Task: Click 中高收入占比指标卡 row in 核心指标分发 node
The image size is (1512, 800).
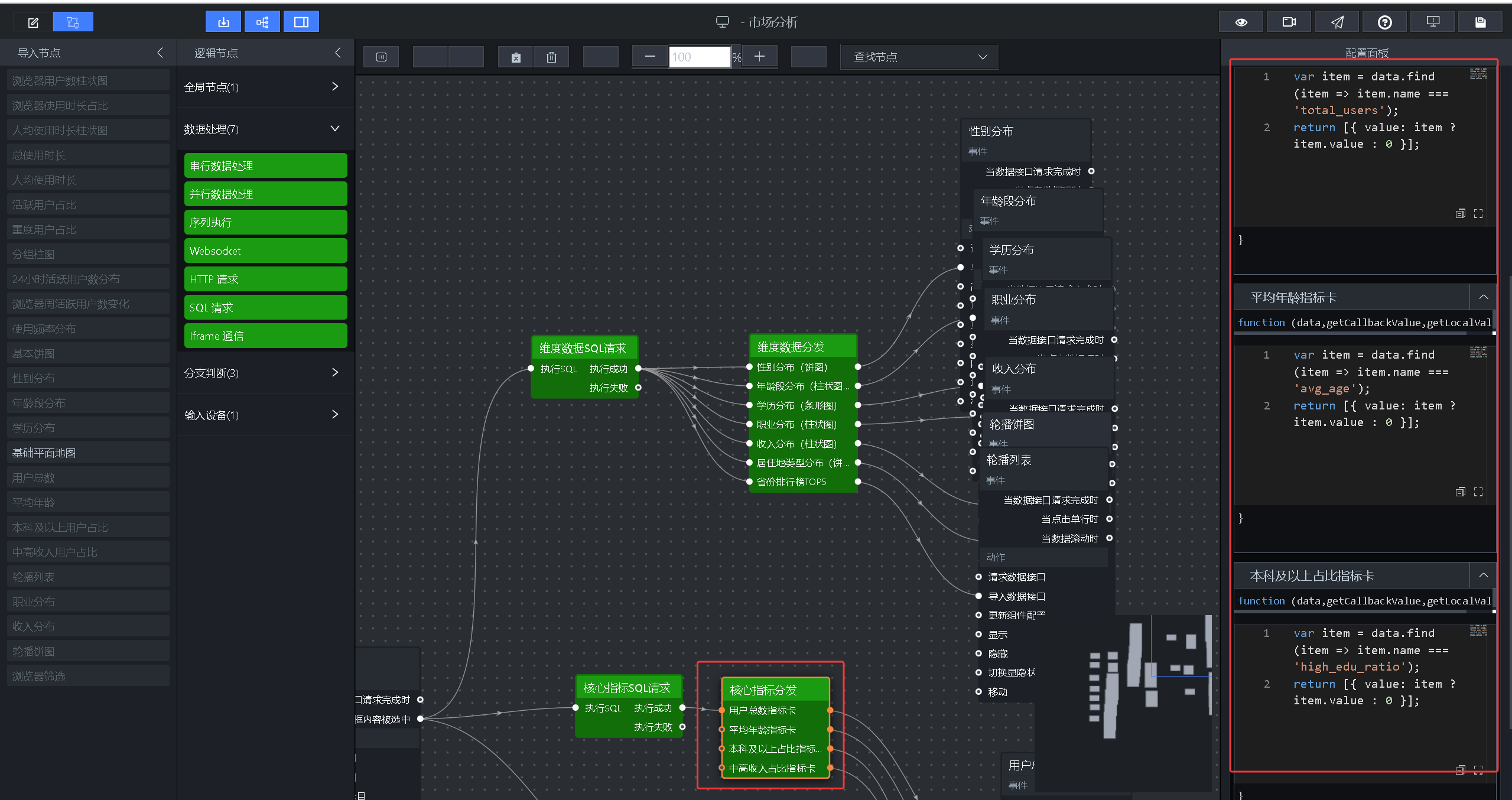Action: [x=776, y=768]
